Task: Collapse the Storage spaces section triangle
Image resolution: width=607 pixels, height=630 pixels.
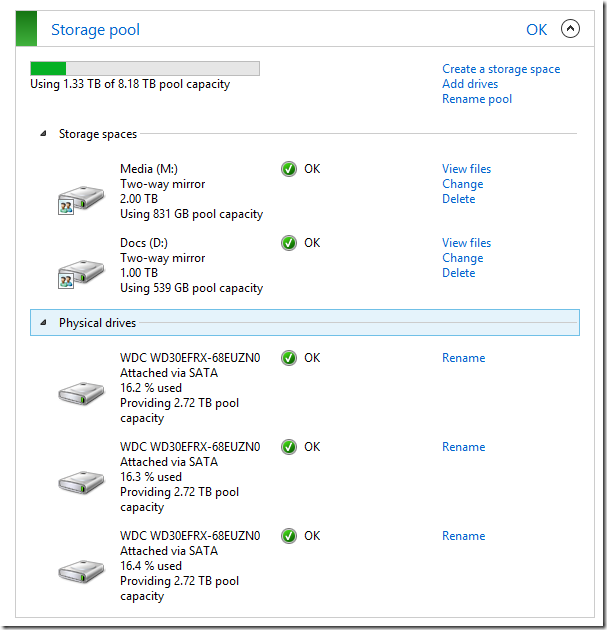Action: [x=43, y=134]
